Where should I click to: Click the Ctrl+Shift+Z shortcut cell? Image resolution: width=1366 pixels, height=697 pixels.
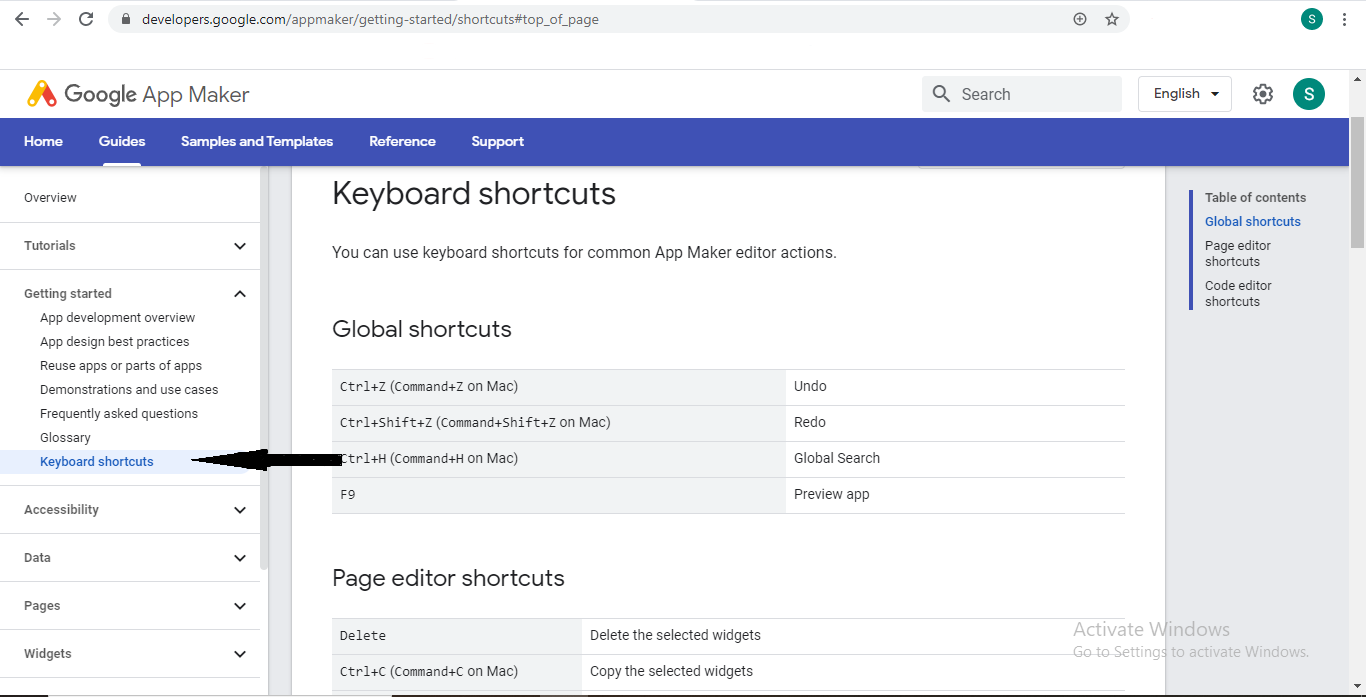click(x=559, y=423)
